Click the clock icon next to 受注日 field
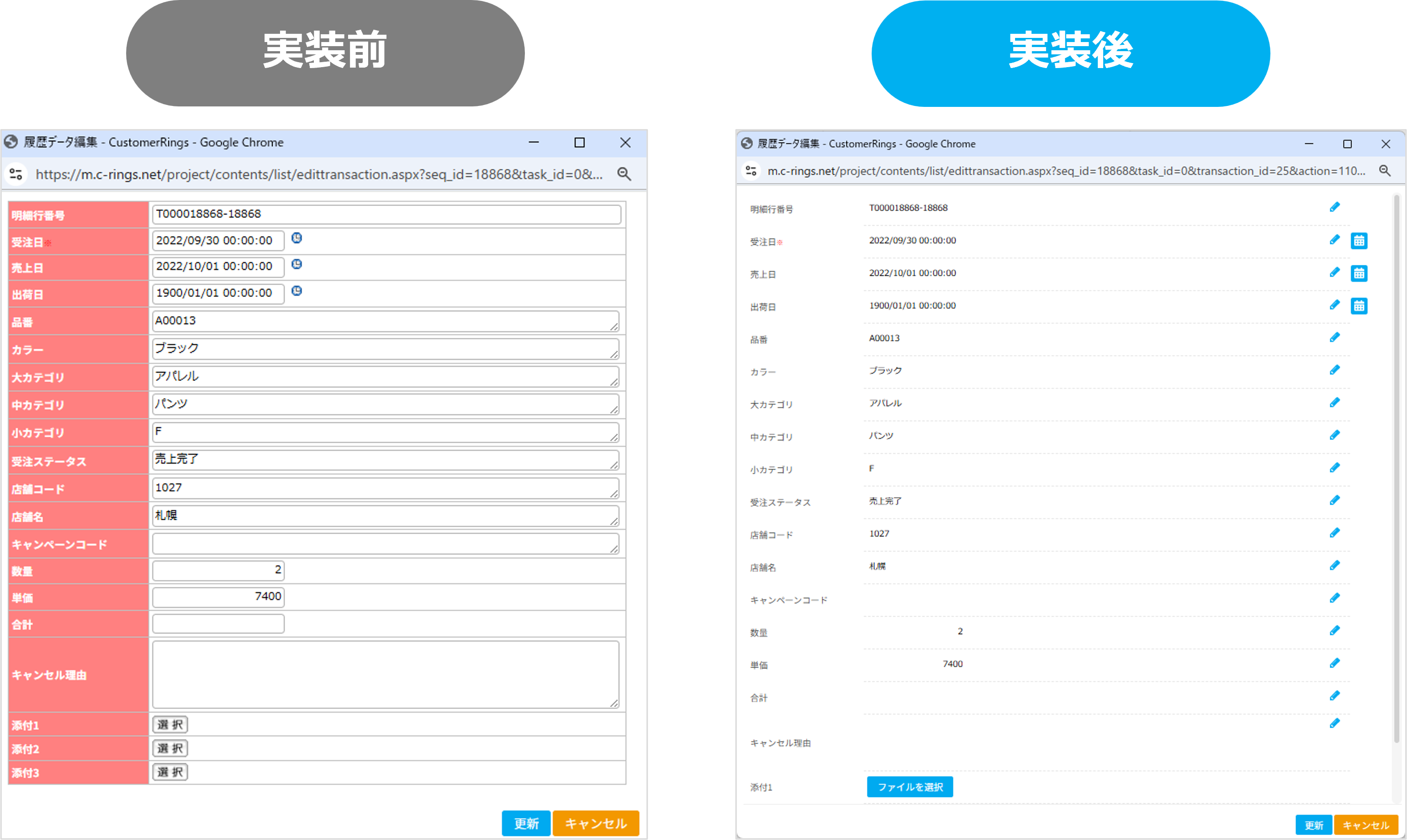Viewport: 1407px width, 840px height. (x=296, y=238)
